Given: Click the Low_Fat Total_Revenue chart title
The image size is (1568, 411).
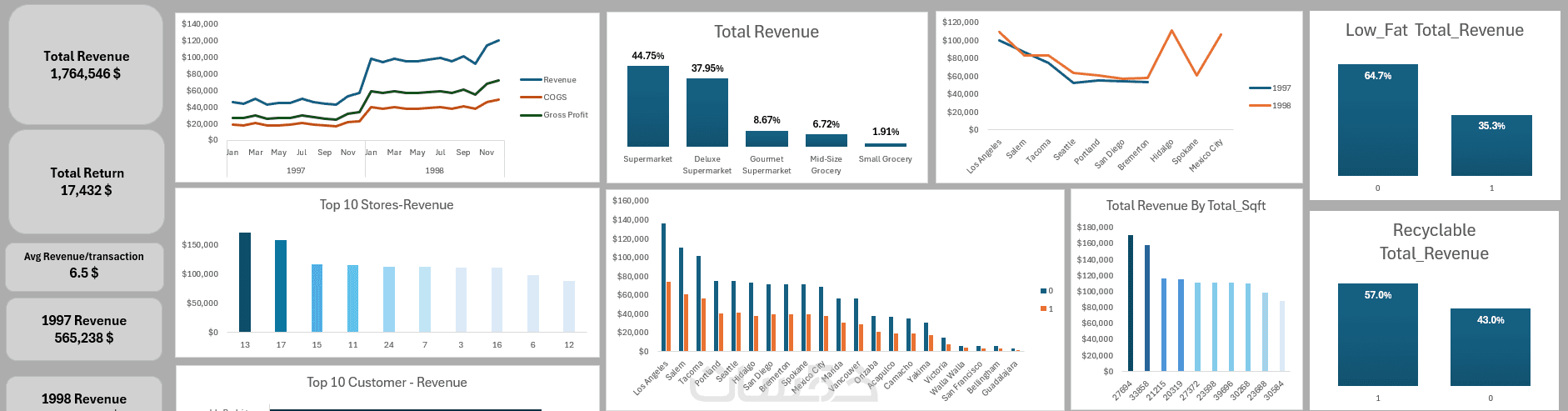Looking at the screenshot, I should pyautogui.click(x=1435, y=30).
